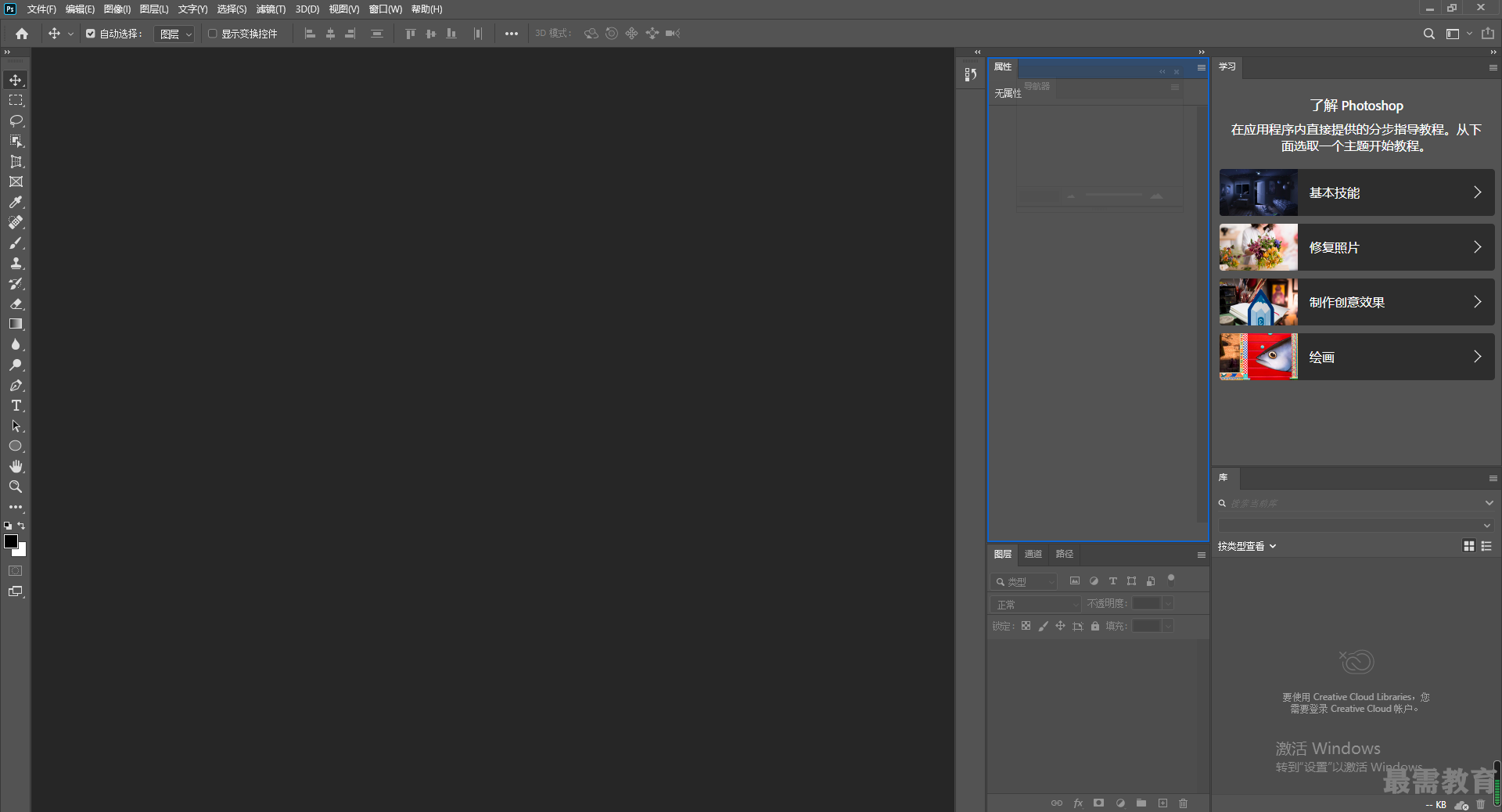Select the Gradient tool

coord(16,324)
